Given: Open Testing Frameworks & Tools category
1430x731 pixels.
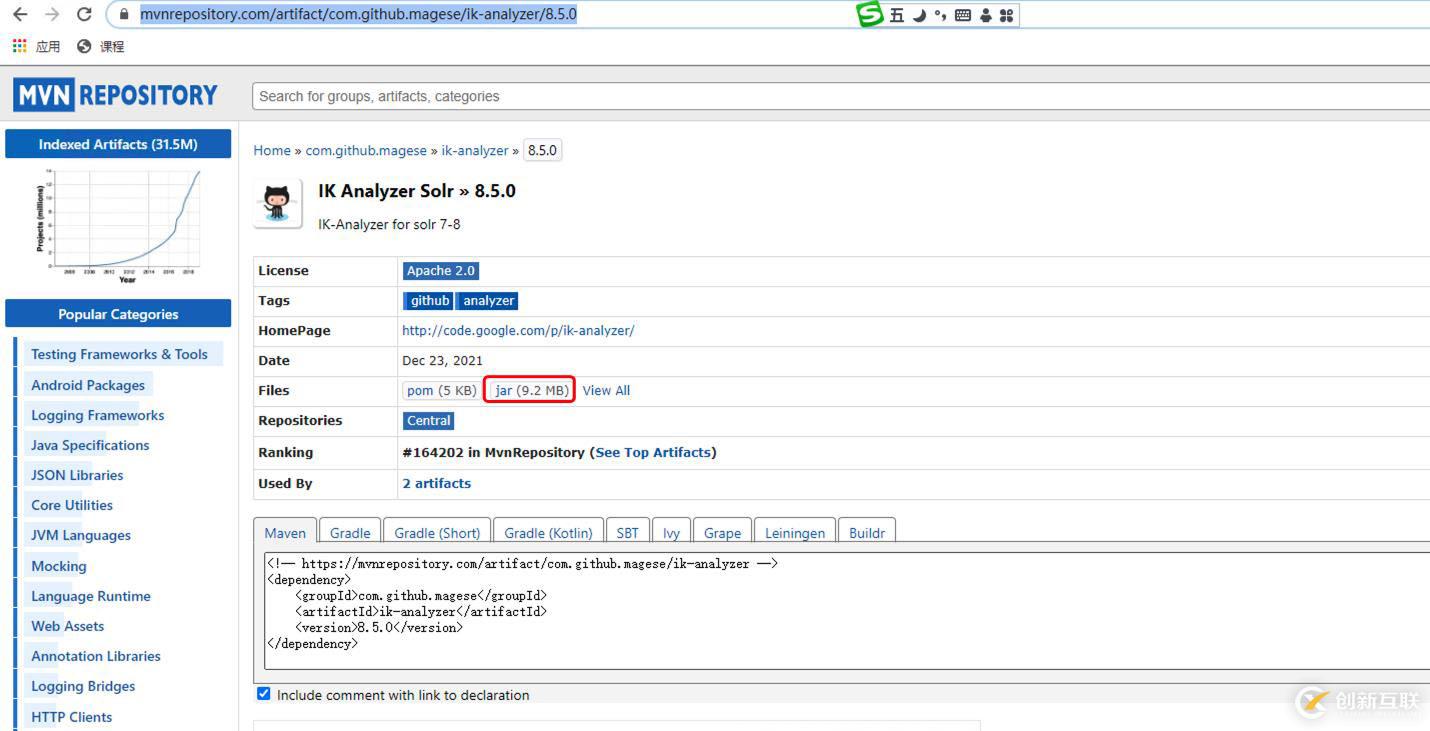Looking at the screenshot, I should 119,354.
